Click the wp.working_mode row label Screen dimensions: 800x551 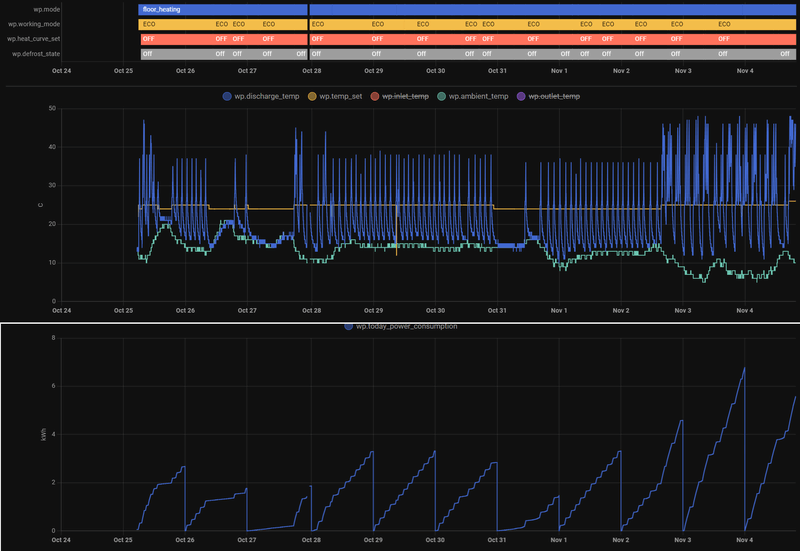[34, 24]
